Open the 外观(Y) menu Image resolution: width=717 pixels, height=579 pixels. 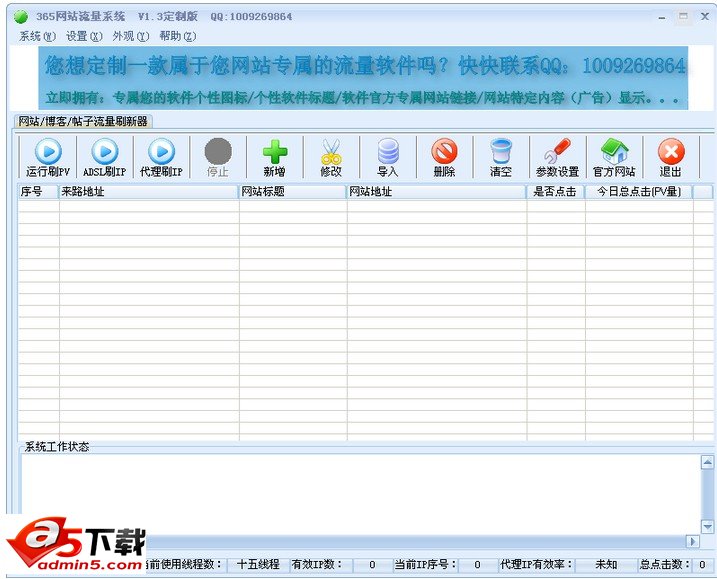pyautogui.click(x=131, y=36)
